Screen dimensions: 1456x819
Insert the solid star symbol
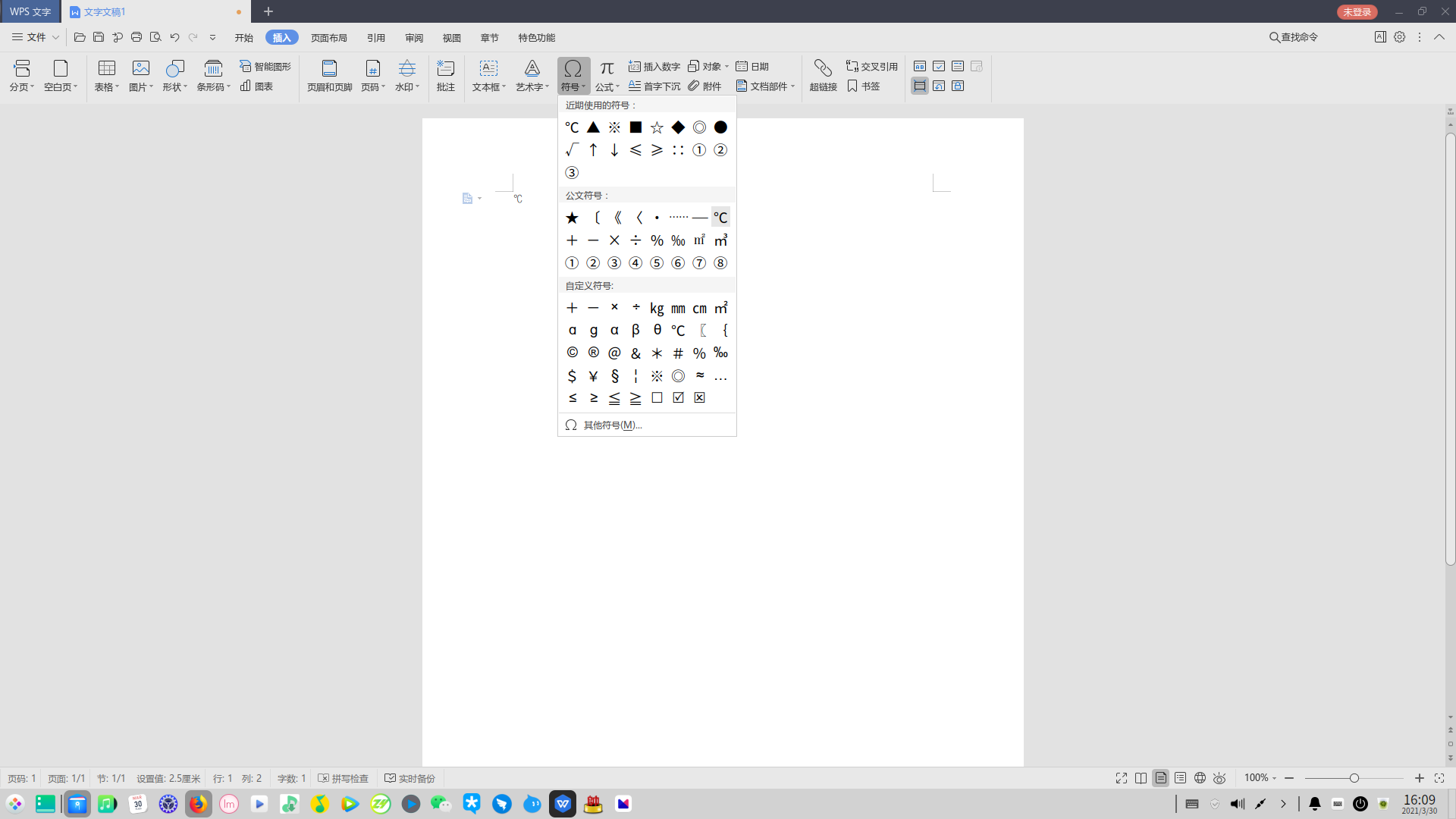click(x=572, y=218)
